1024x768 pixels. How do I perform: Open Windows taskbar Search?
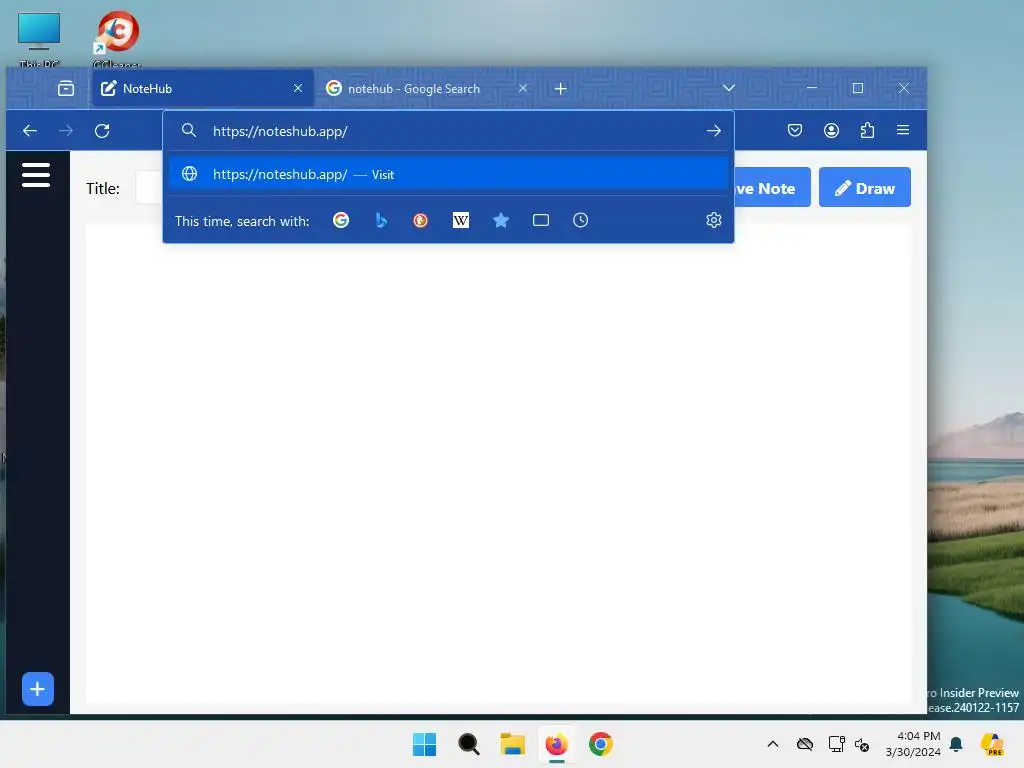click(x=469, y=744)
